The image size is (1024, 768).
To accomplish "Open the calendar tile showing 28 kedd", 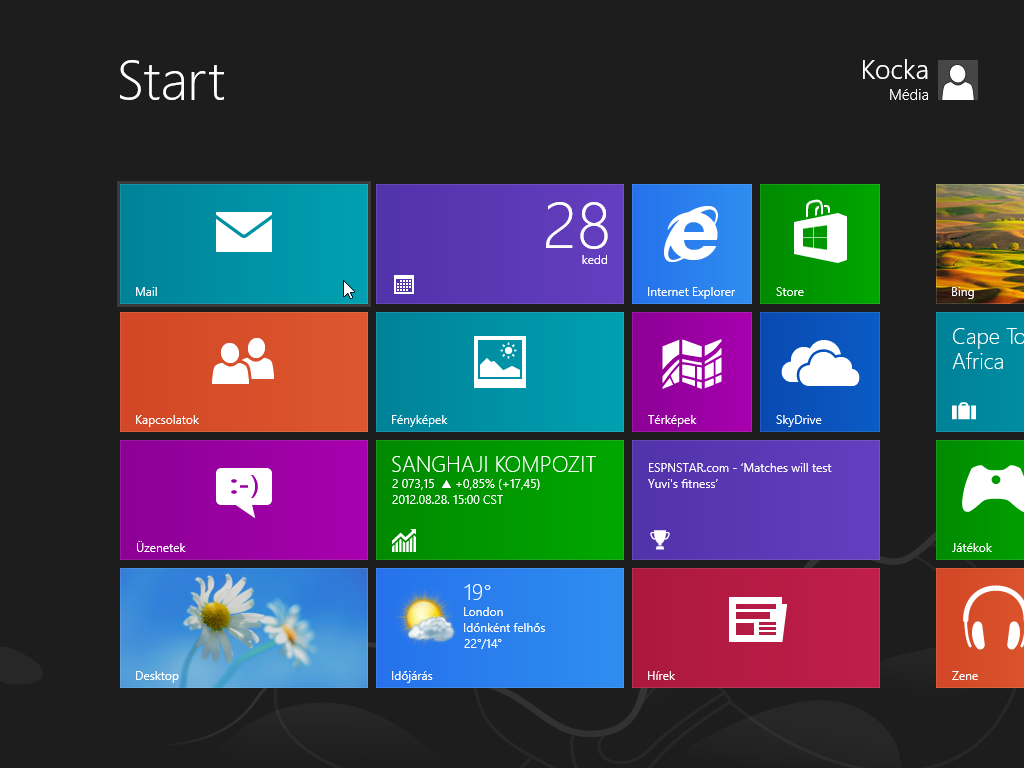I will [x=500, y=243].
